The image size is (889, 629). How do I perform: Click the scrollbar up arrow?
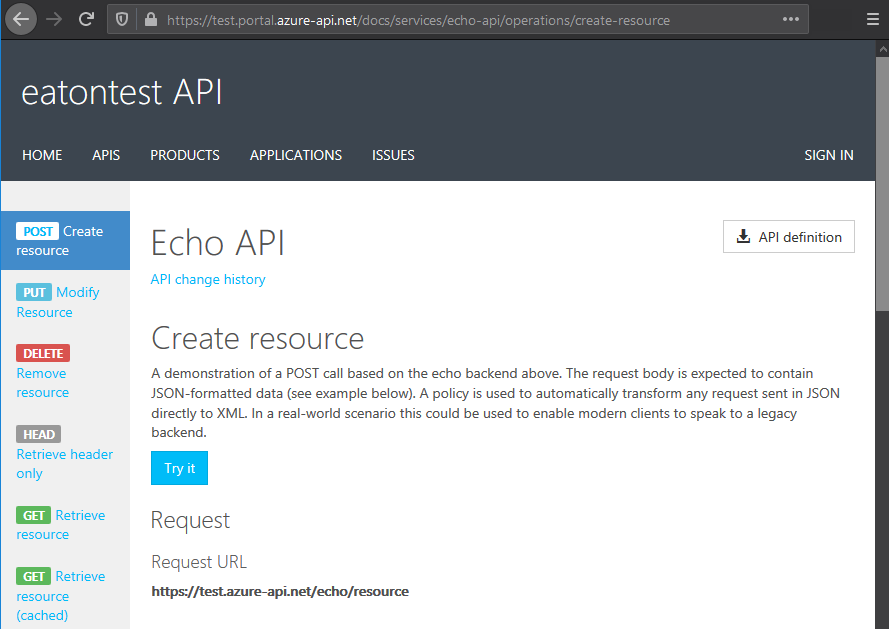click(882, 49)
